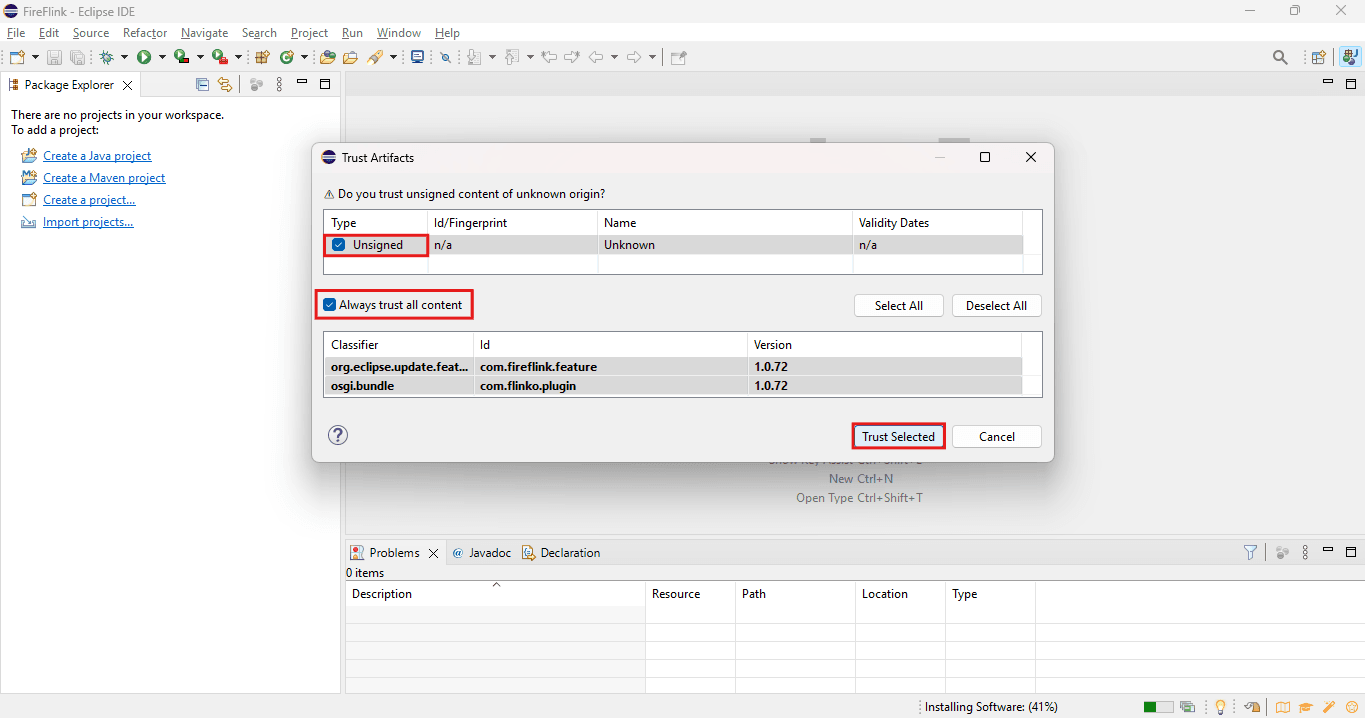1365x718 pixels.
Task: Toggle Always trust all content checkbox
Action: point(329,305)
